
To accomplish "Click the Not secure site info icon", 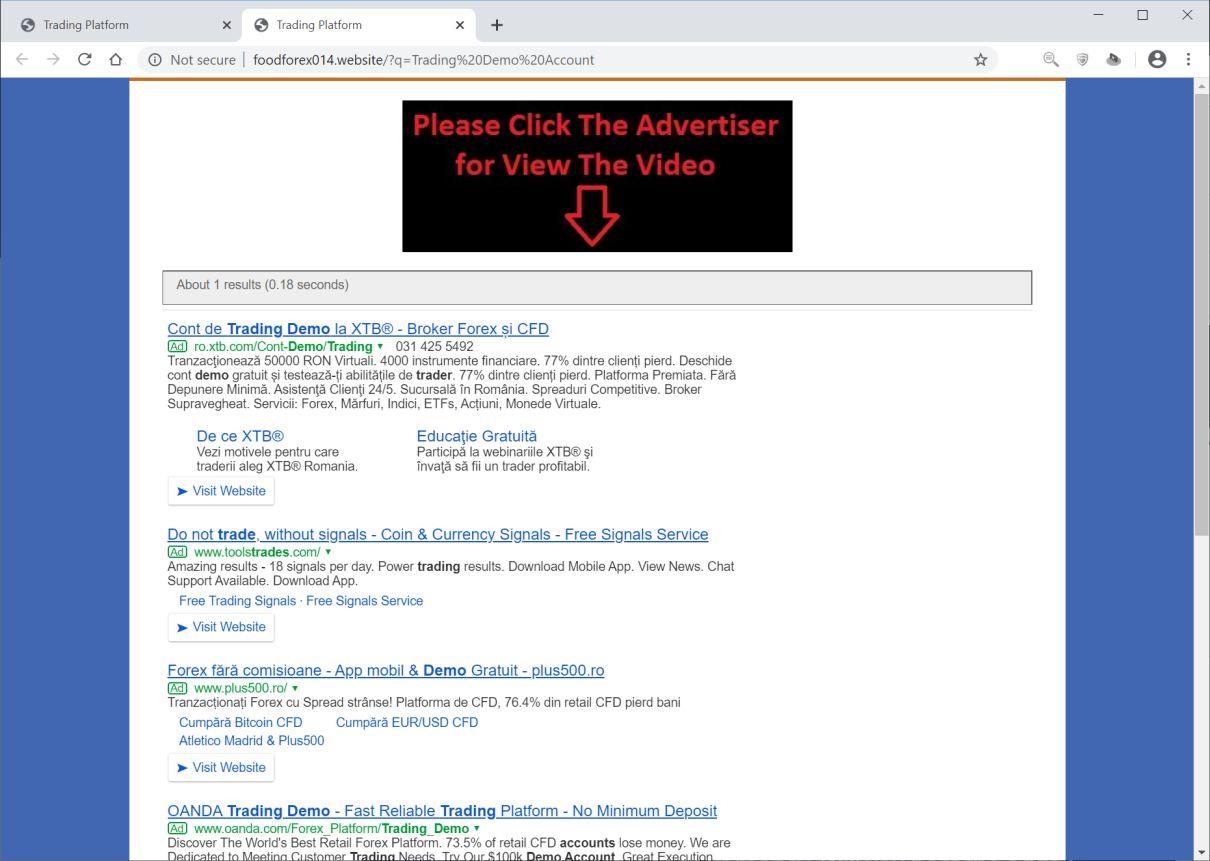I will (x=155, y=60).
